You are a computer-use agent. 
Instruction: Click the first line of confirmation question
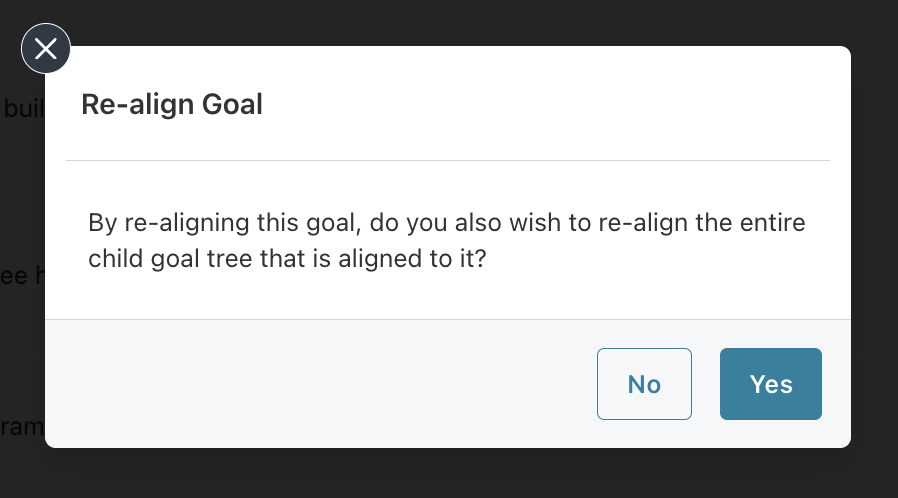tap(446, 222)
